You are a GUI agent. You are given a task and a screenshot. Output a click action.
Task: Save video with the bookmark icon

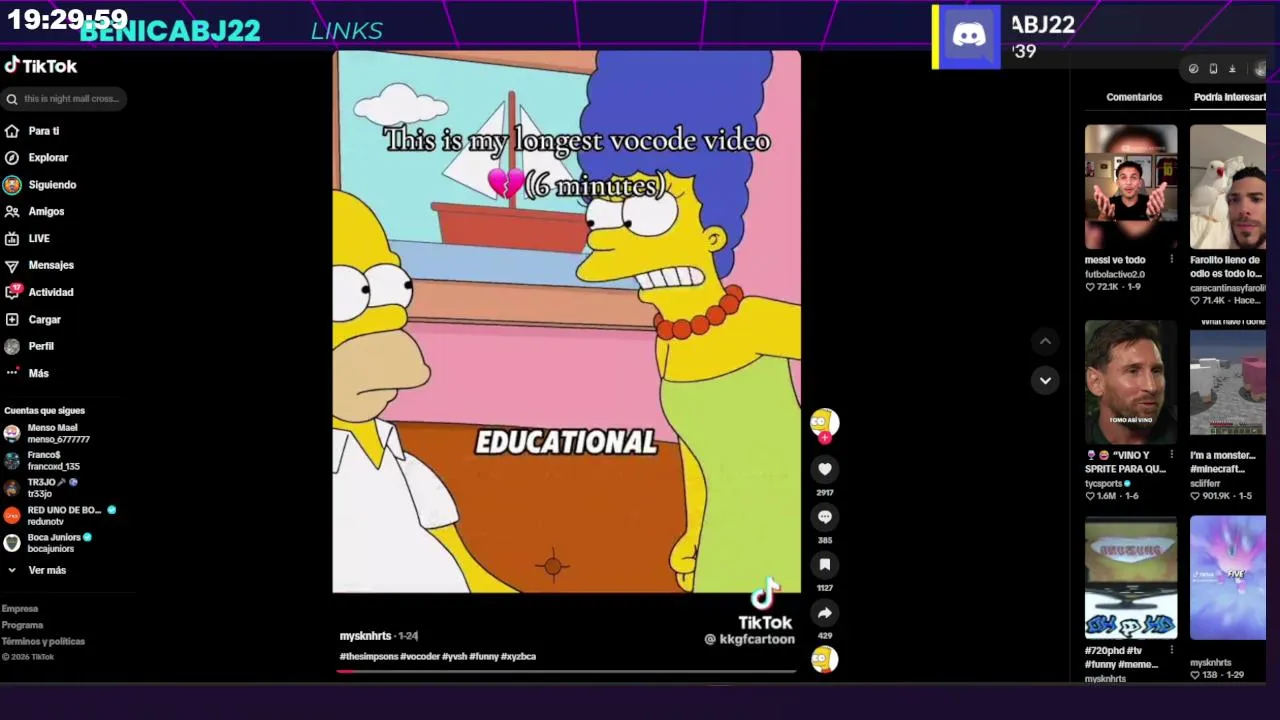click(824, 565)
